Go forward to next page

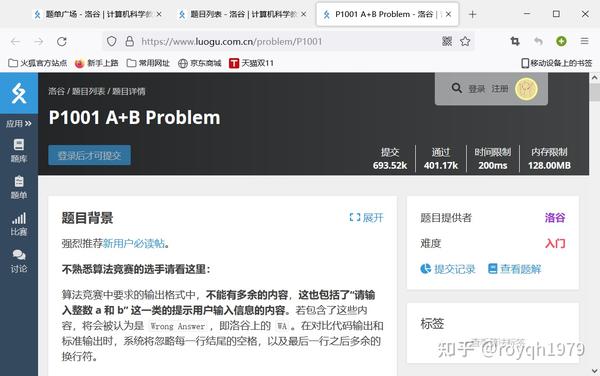39,41
